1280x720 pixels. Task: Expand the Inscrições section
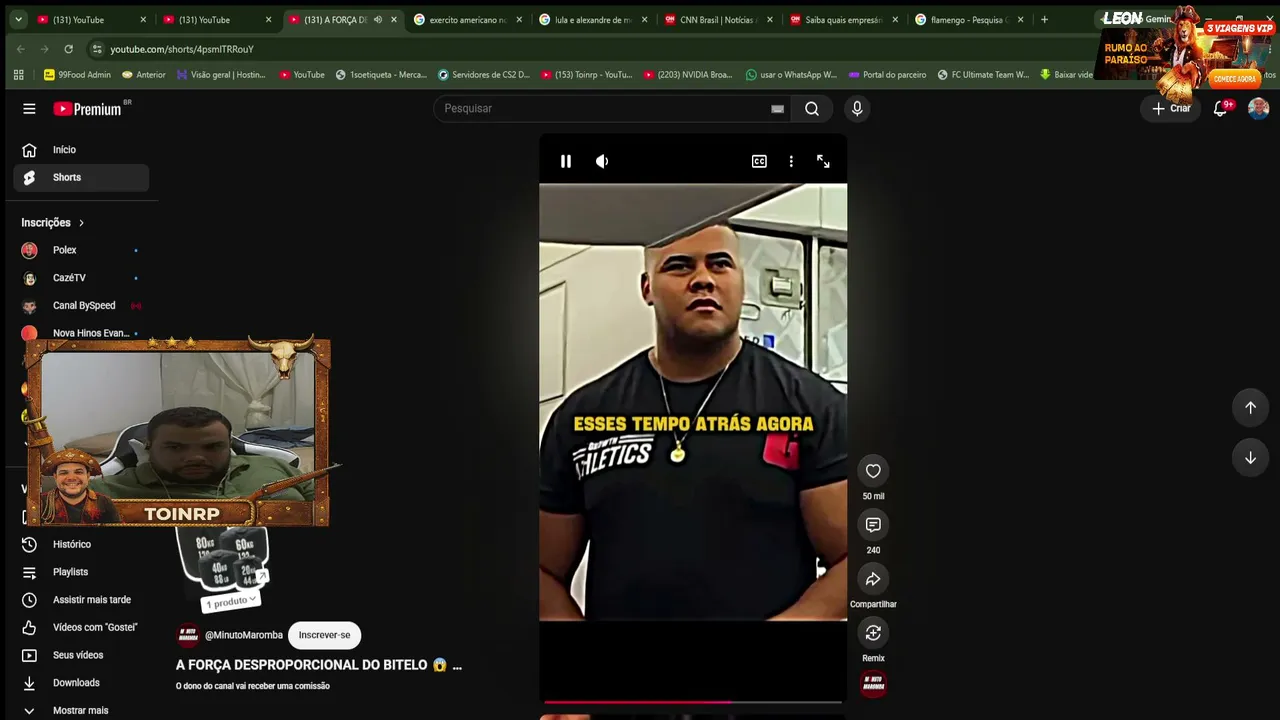(x=53, y=223)
